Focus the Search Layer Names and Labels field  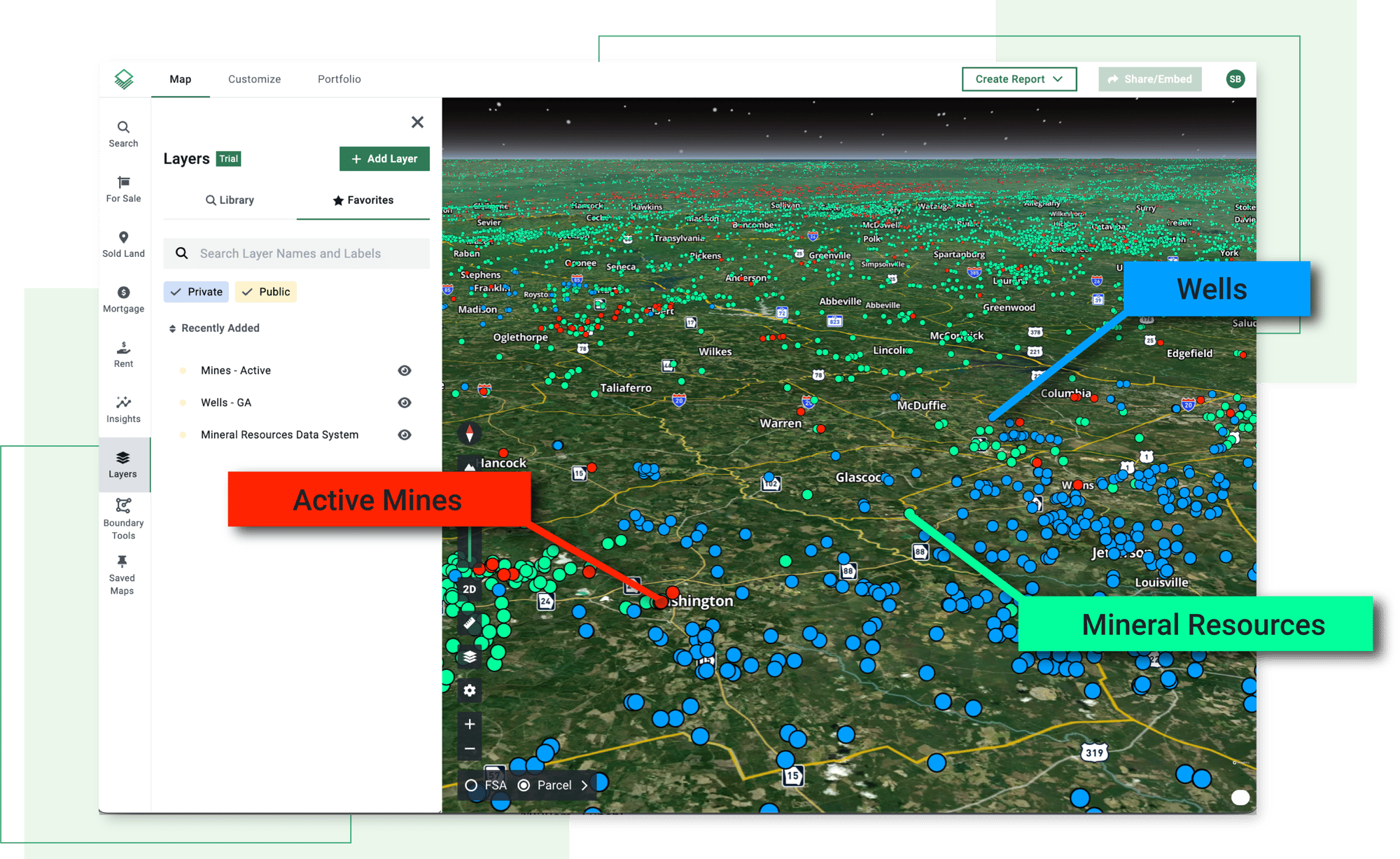pyautogui.click(x=297, y=253)
